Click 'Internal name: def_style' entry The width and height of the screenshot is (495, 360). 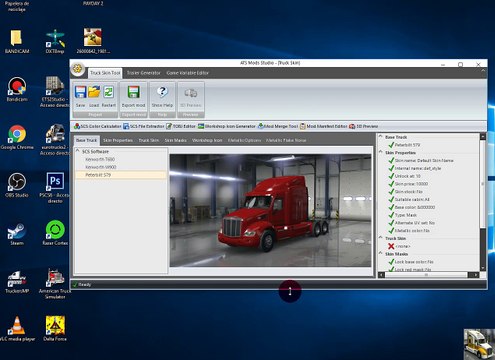(418, 168)
